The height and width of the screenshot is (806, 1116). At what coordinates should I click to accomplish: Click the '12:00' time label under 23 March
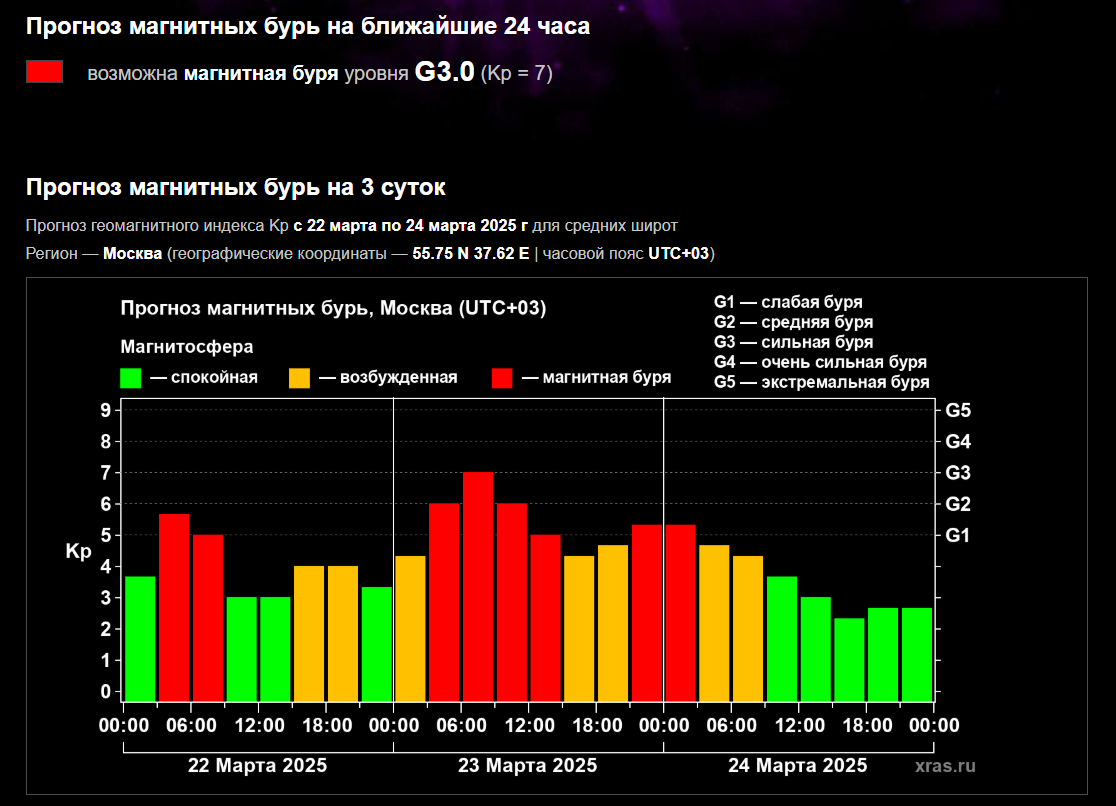529,726
